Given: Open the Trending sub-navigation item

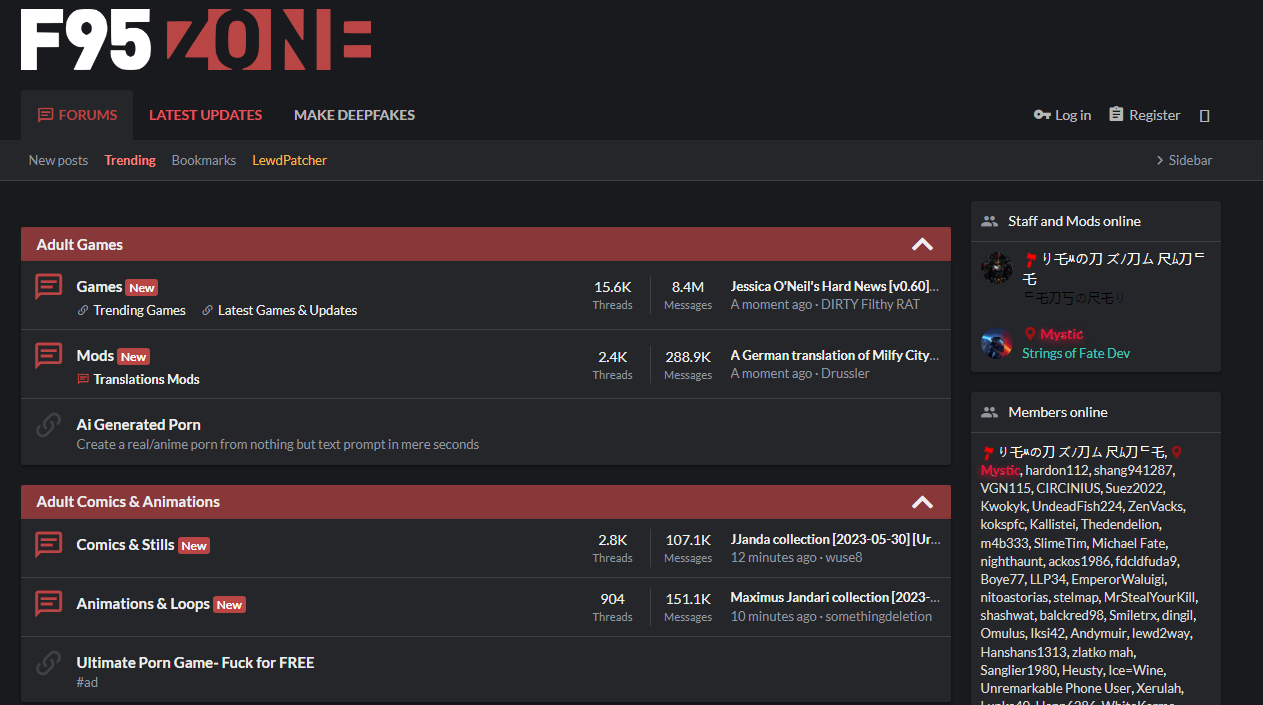Looking at the screenshot, I should pos(130,160).
